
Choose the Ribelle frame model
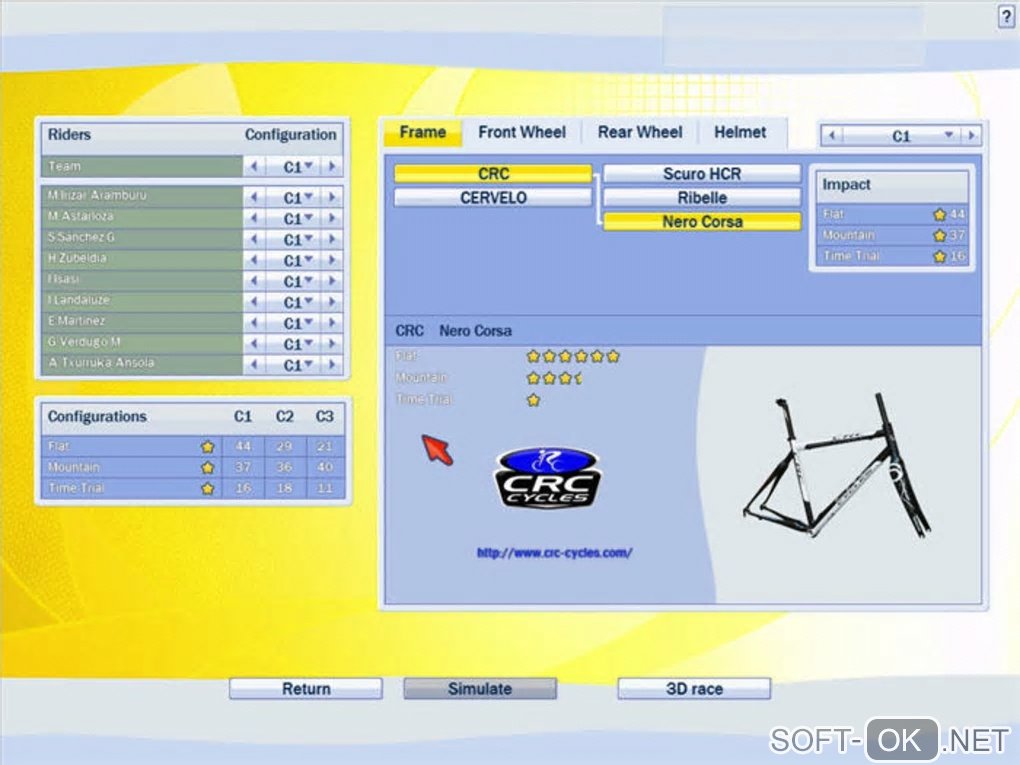pyautogui.click(x=702, y=198)
